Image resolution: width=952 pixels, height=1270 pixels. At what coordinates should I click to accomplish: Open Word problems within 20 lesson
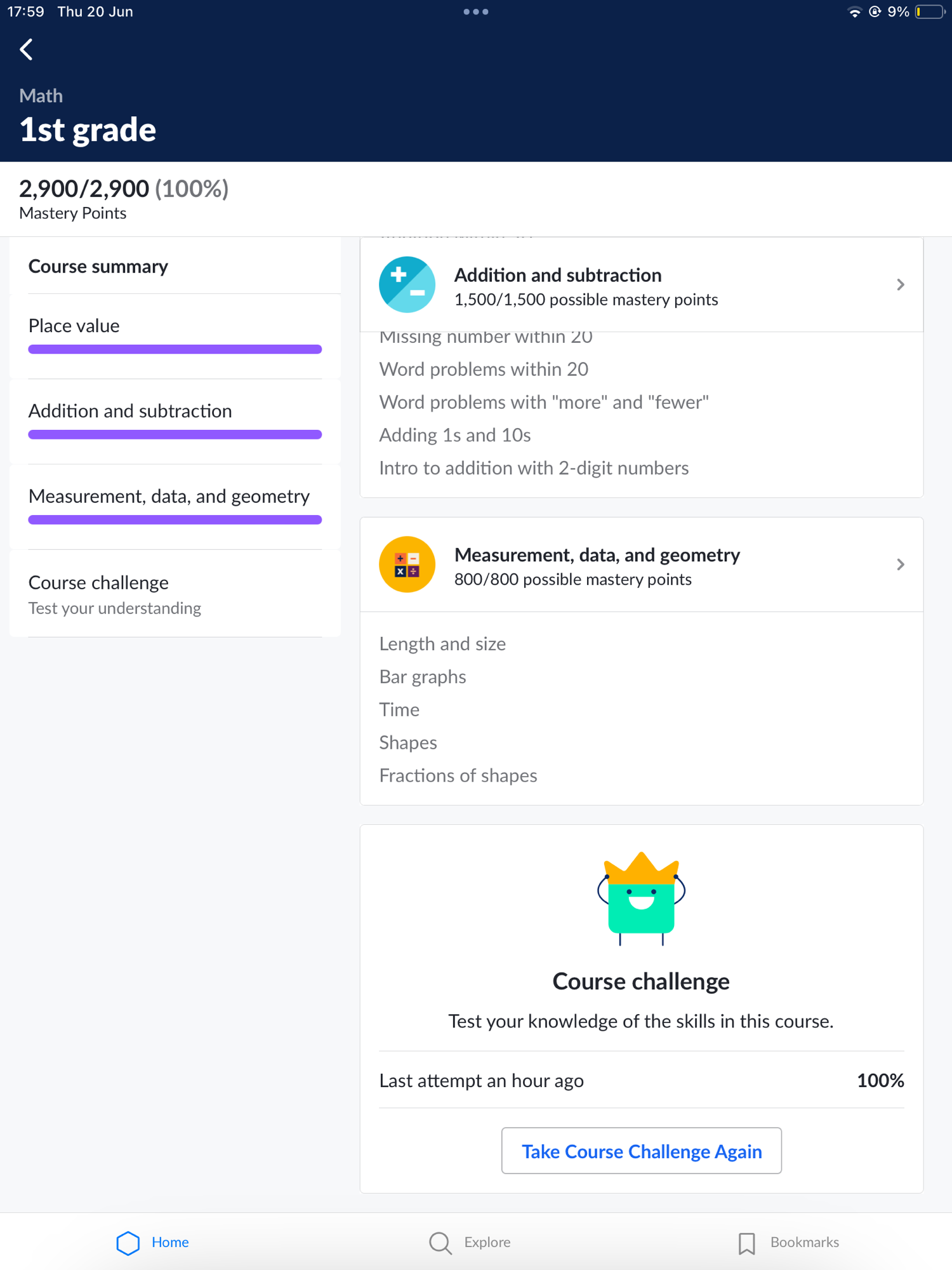(x=484, y=370)
